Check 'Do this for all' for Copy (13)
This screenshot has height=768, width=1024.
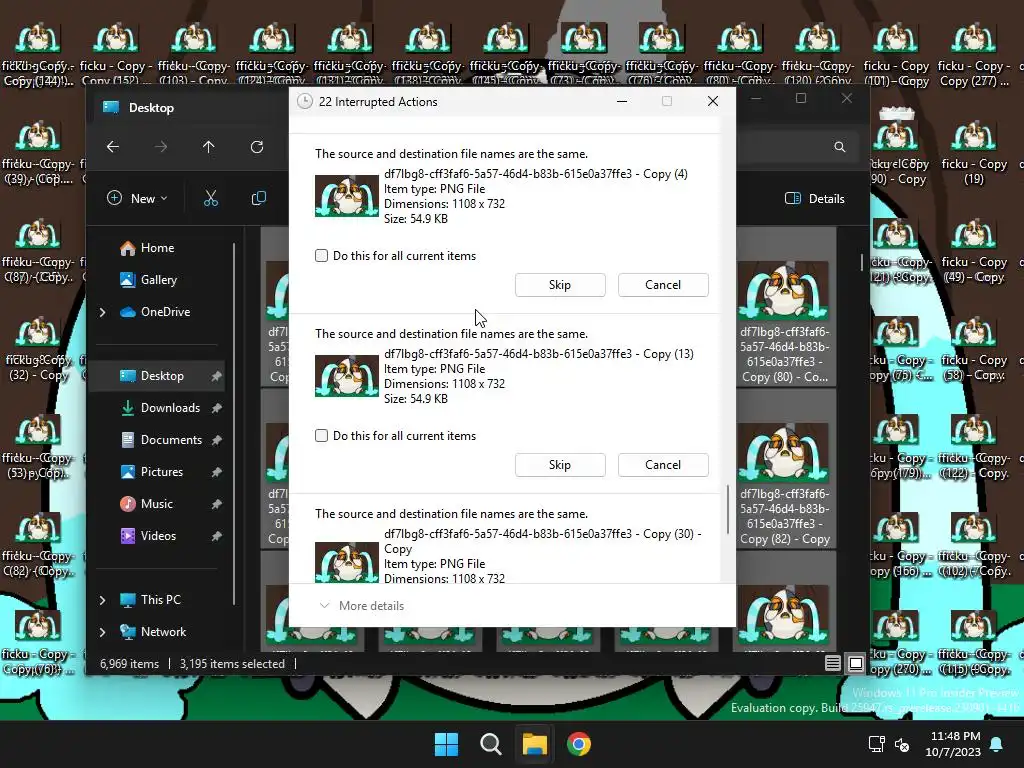(x=321, y=436)
